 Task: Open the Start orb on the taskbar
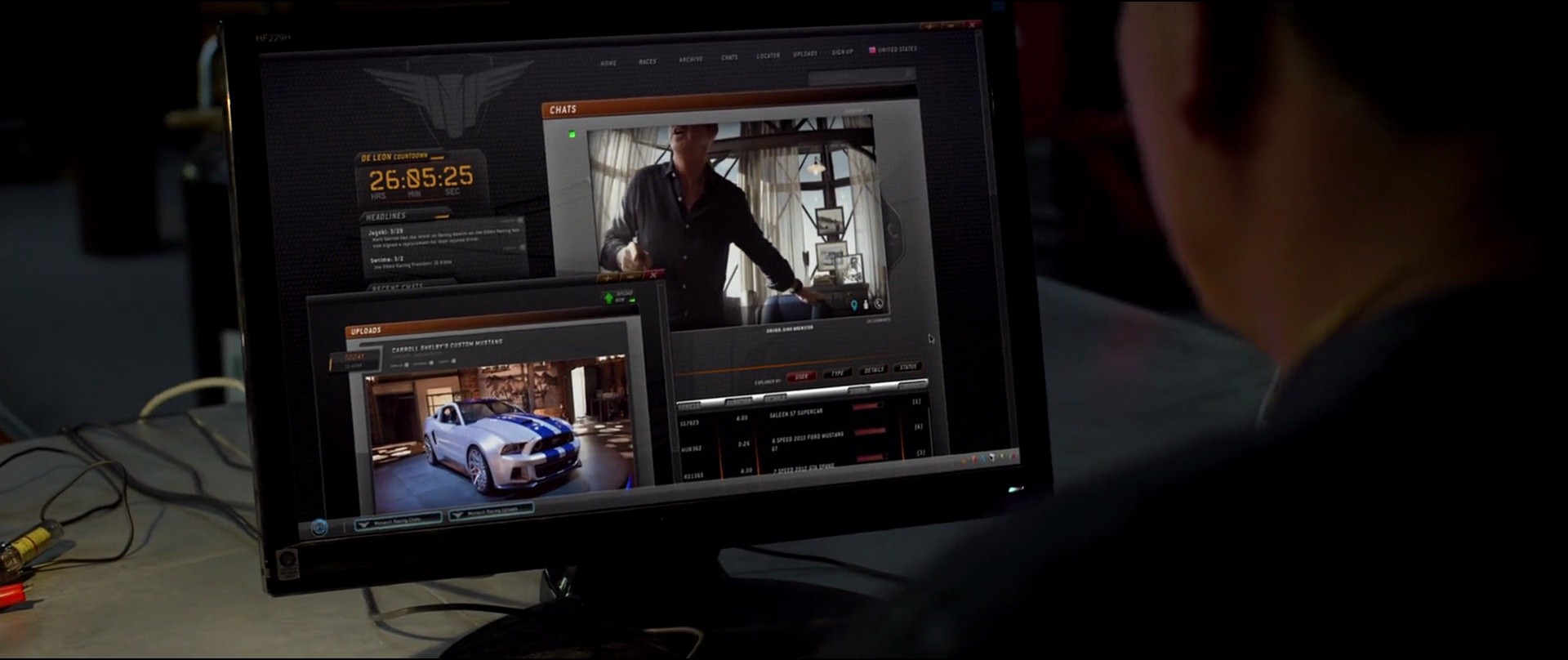(319, 528)
